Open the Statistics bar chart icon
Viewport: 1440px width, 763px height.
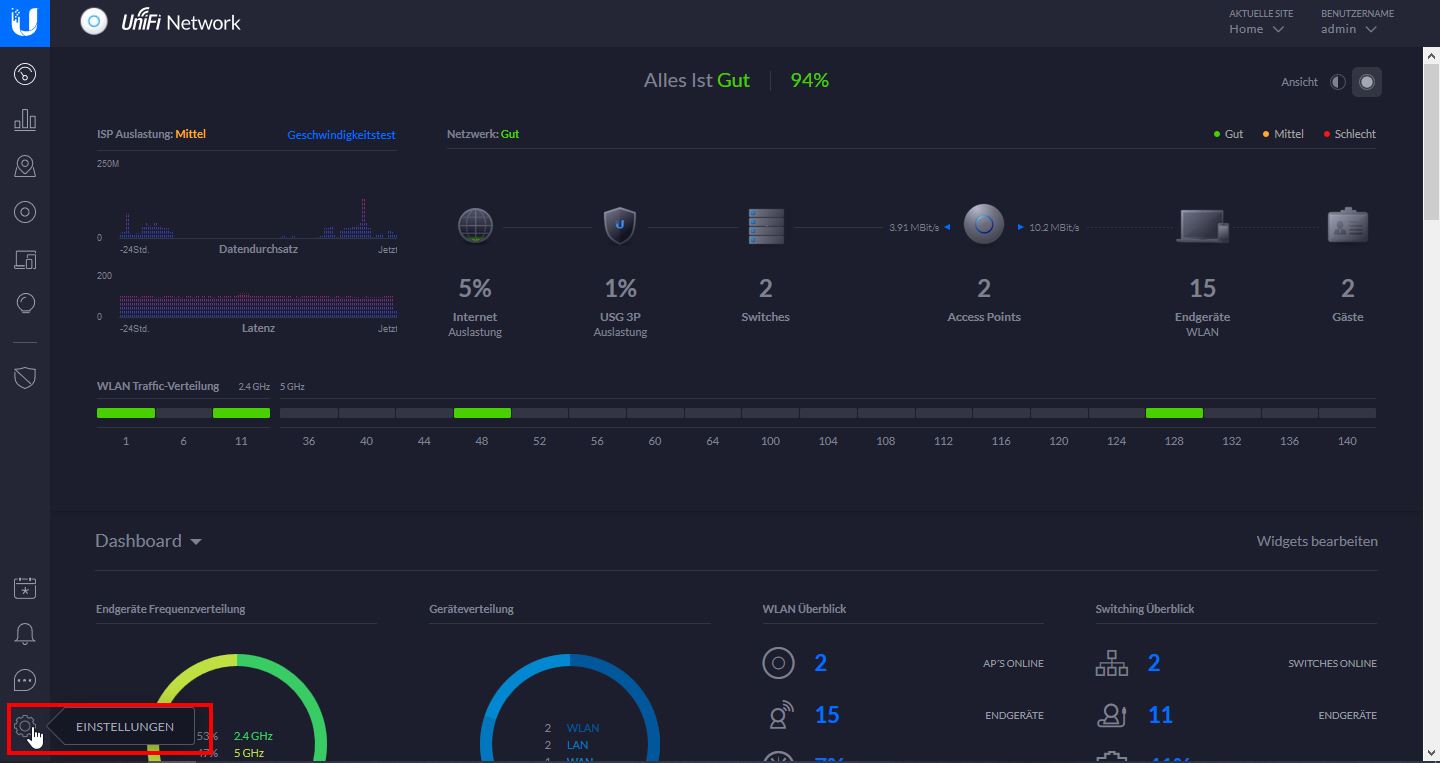coord(25,120)
